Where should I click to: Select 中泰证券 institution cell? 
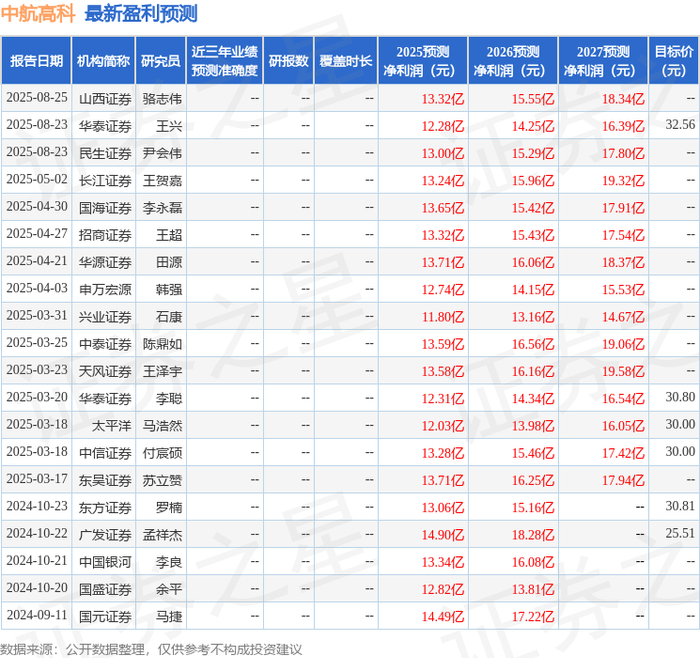105,344
